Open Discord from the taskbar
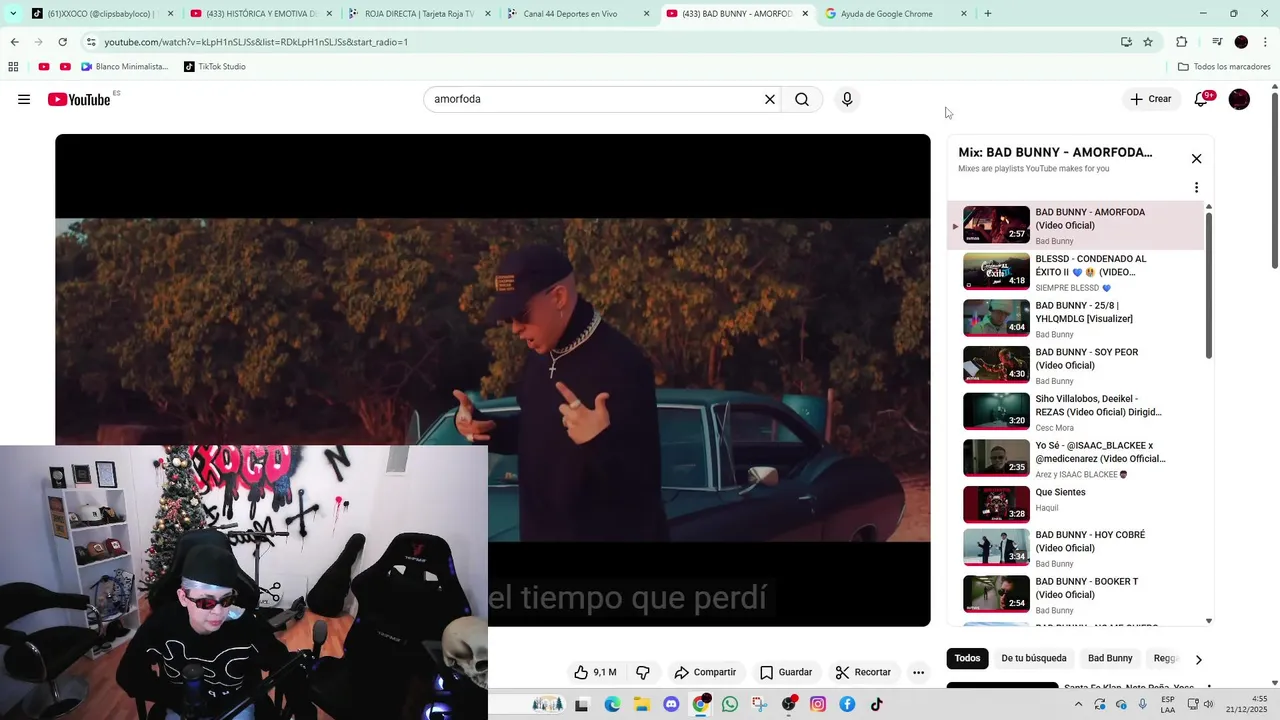1280x720 pixels. [671, 704]
